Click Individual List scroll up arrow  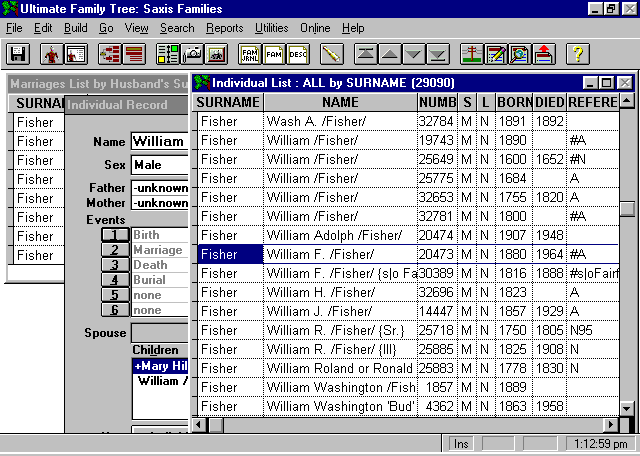pos(627,101)
